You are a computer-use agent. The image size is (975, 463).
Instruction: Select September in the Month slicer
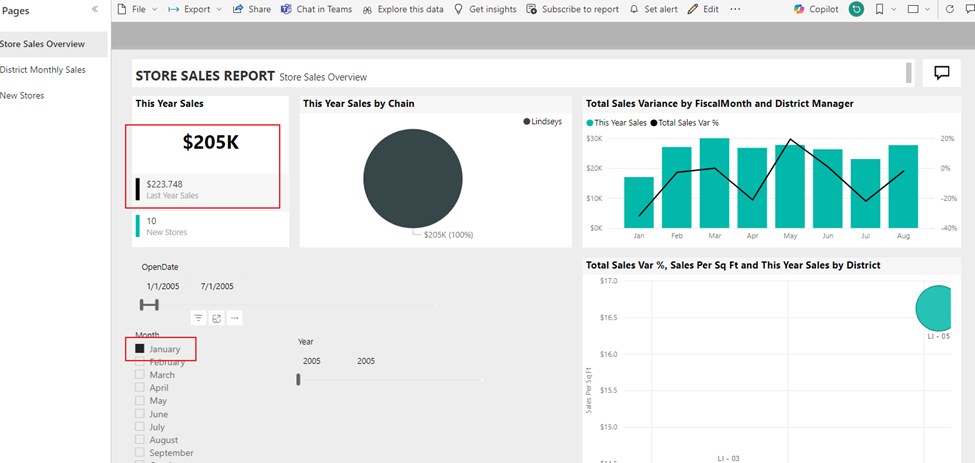coord(140,453)
